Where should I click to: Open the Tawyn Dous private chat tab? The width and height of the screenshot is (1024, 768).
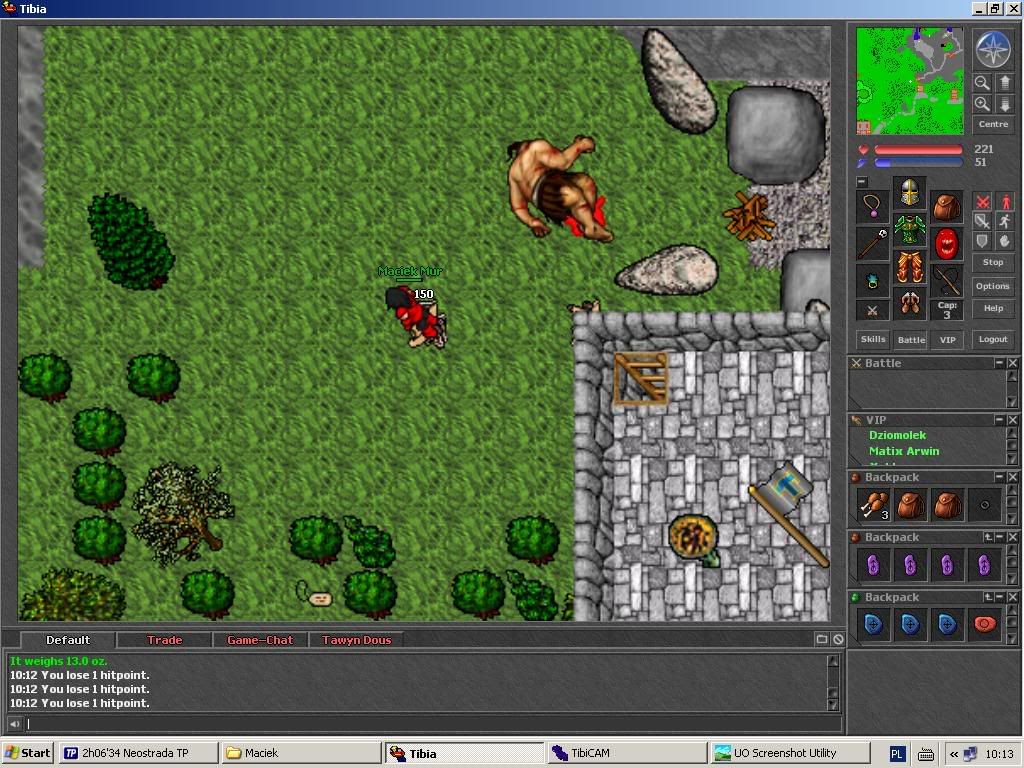tap(356, 640)
